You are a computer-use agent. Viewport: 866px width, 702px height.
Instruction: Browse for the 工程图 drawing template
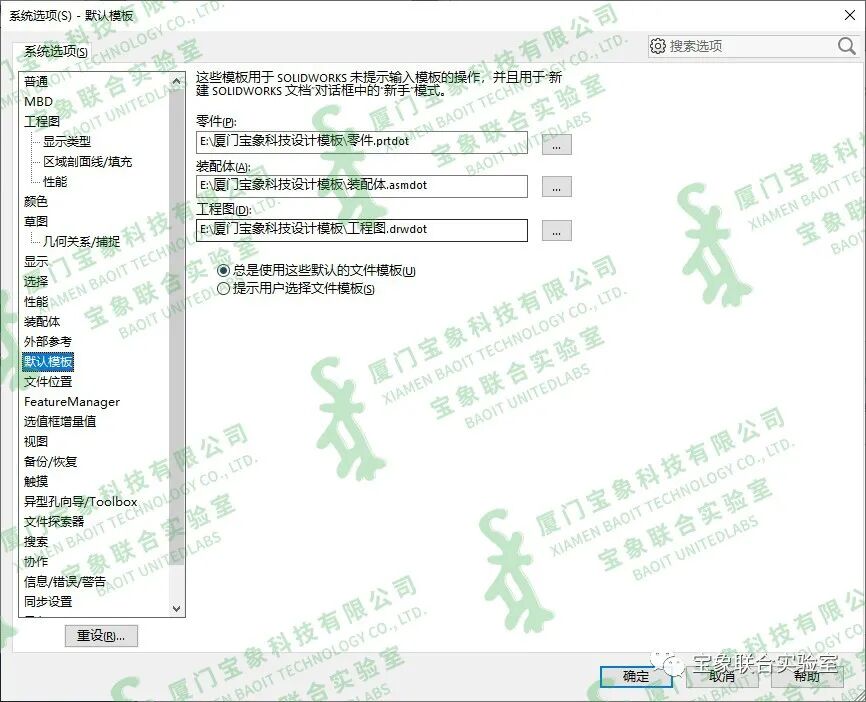557,231
